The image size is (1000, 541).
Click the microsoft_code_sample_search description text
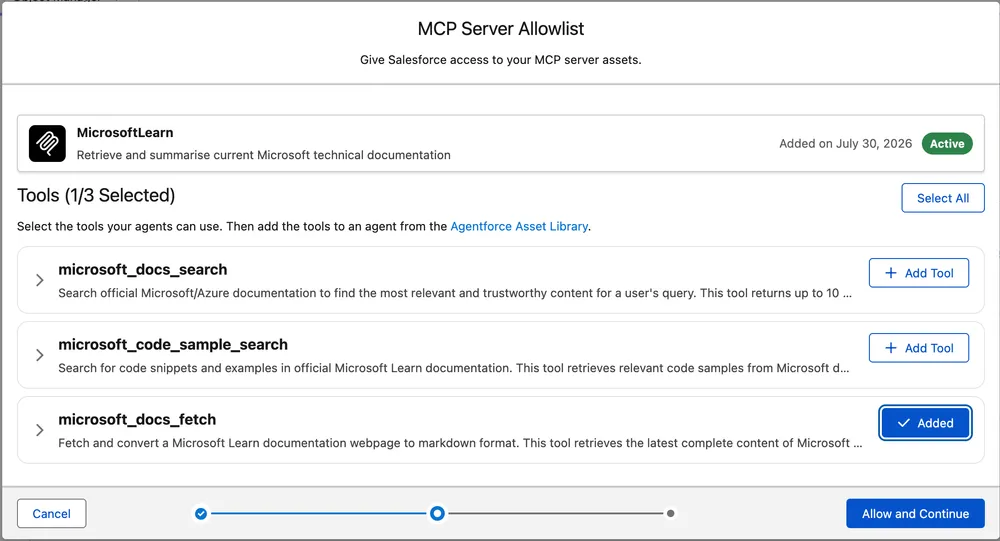click(453, 368)
